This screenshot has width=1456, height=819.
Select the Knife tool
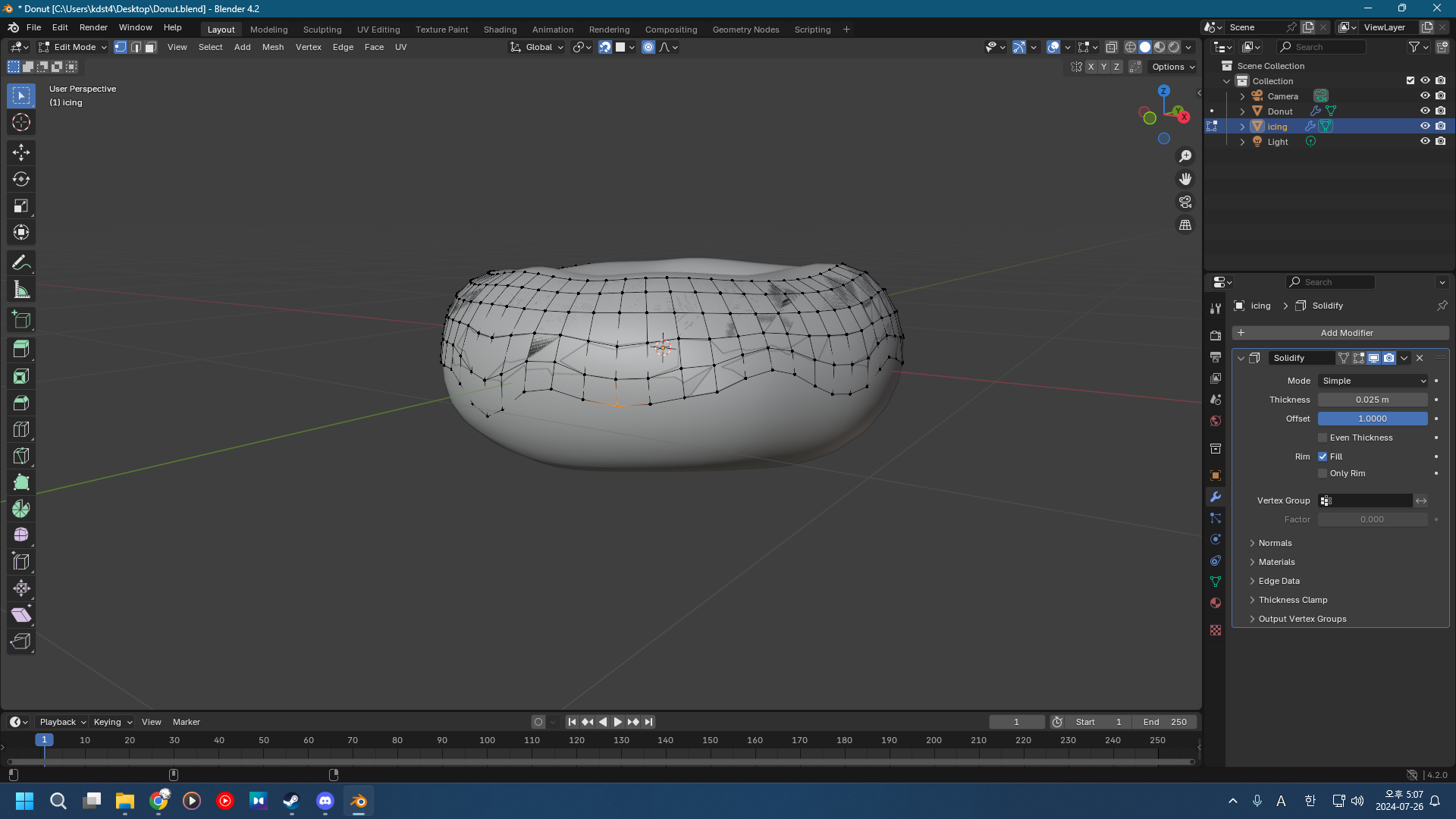[x=21, y=456]
